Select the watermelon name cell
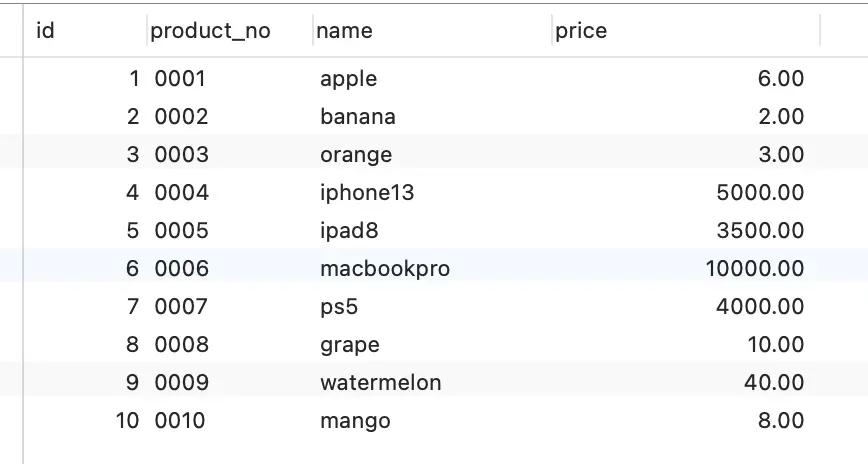868x464 pixels. [x=380, y=383]
